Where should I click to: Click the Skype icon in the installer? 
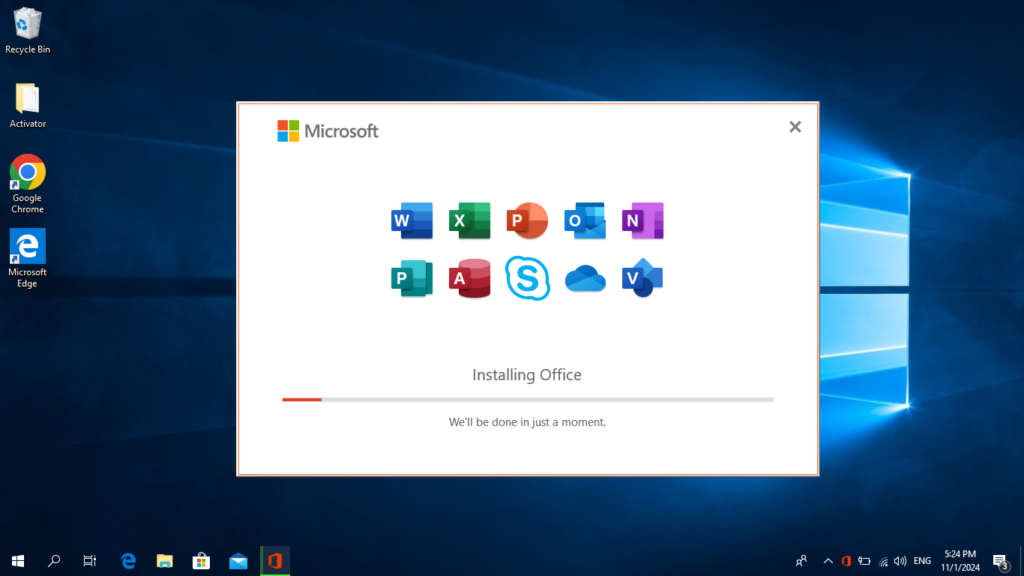(527, 278)
